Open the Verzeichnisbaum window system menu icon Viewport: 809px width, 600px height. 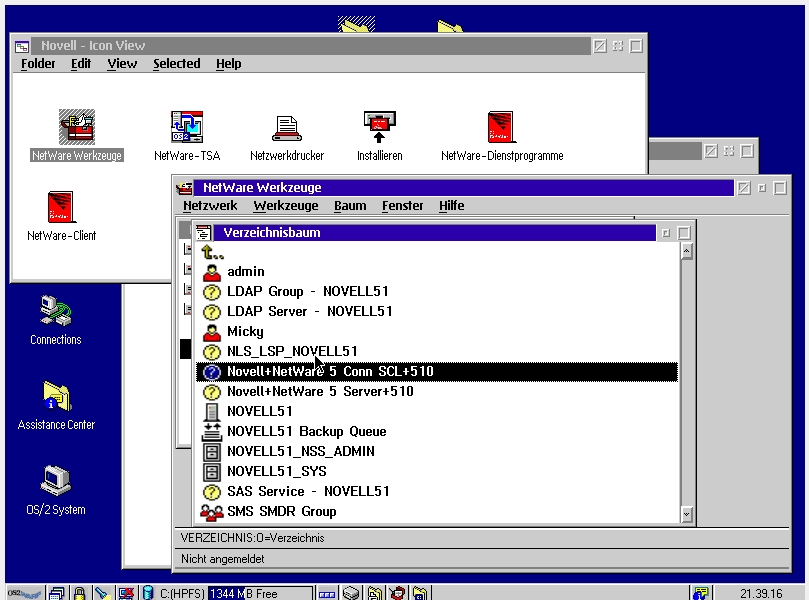pyautogui.click(x=203, y=233)
